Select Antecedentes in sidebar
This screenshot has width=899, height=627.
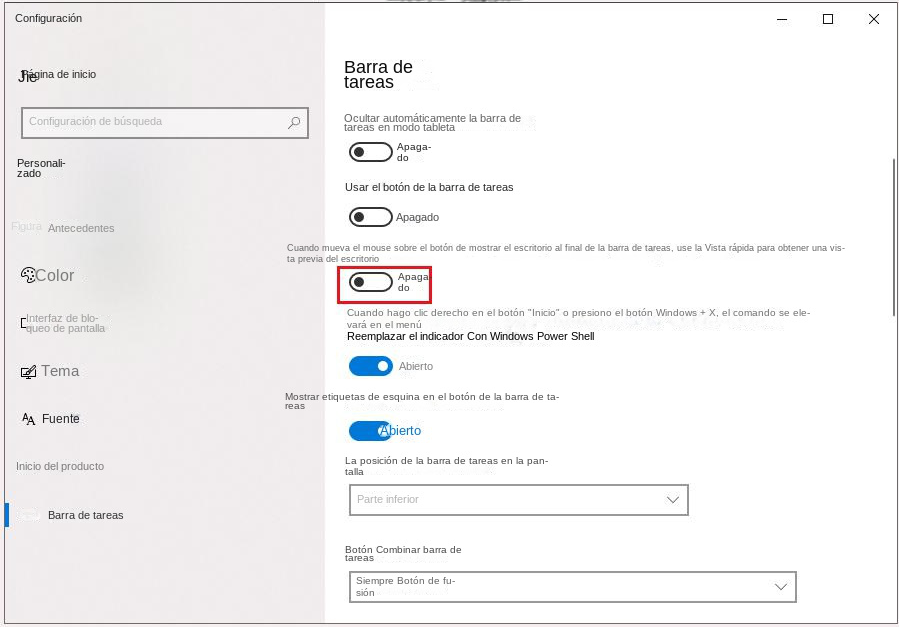[x=81, y=228]
